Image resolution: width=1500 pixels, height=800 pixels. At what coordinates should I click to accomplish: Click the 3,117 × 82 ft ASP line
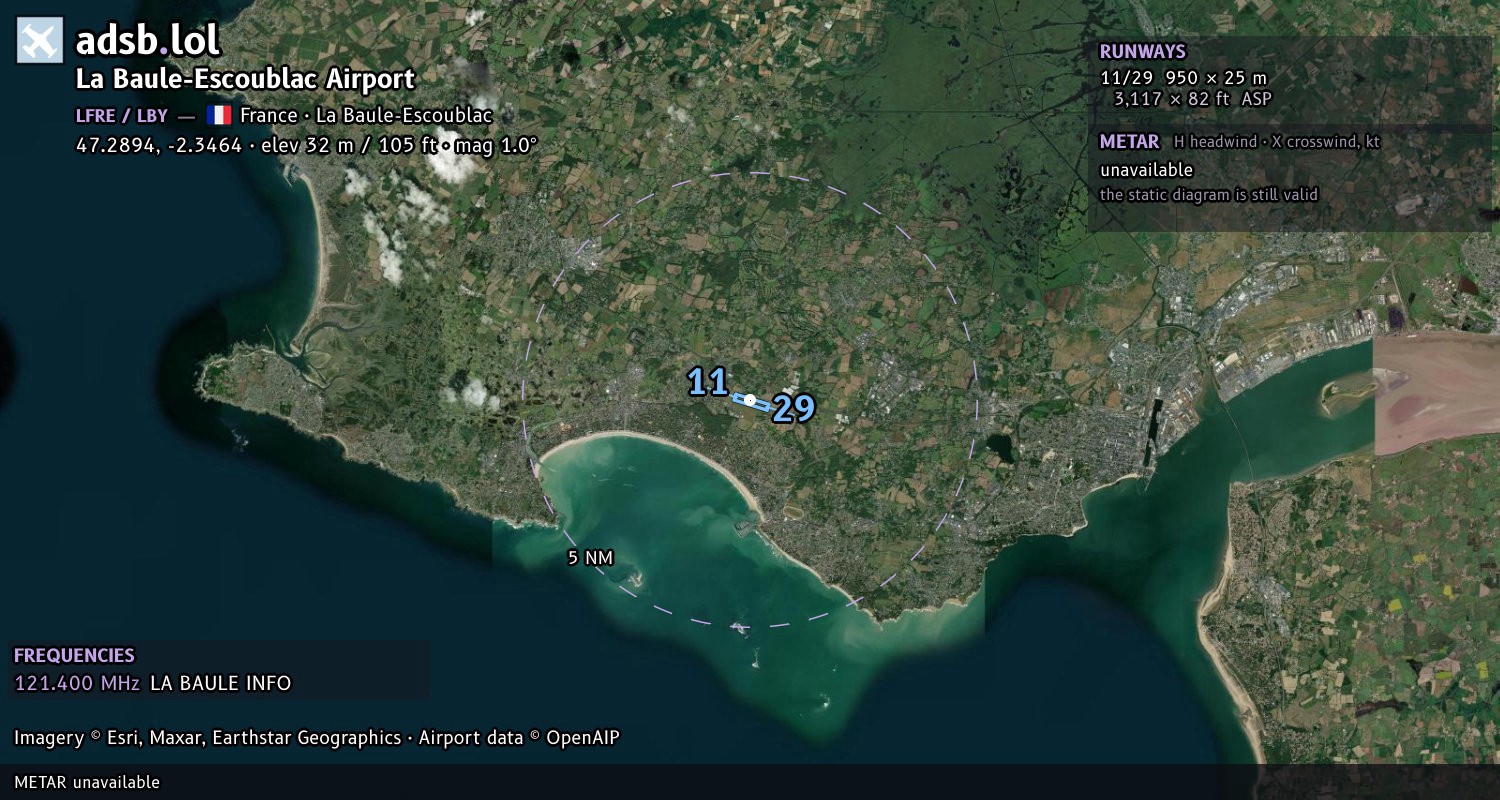point(1192,99)
